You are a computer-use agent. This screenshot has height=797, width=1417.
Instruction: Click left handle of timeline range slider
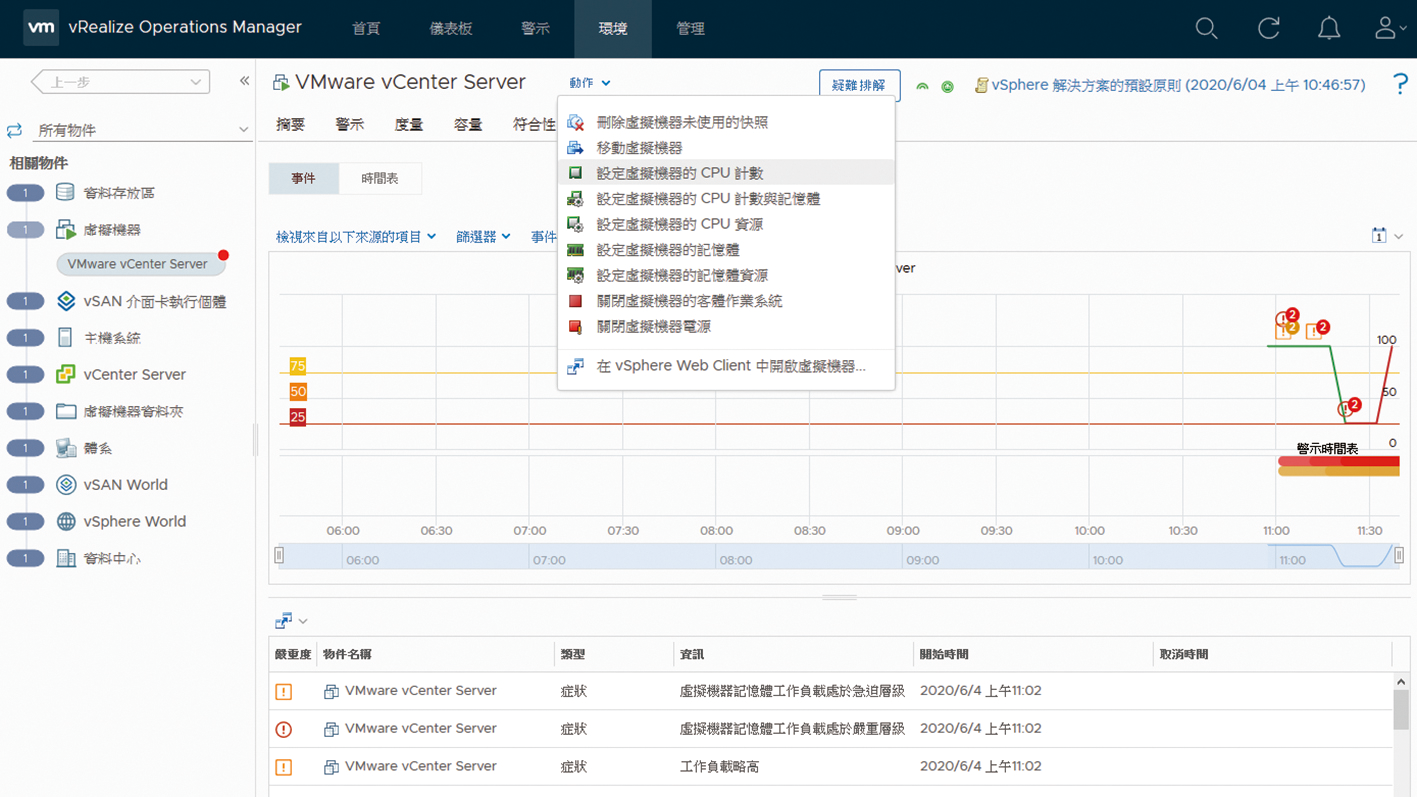pyautogui.click(x=279, y=556)
